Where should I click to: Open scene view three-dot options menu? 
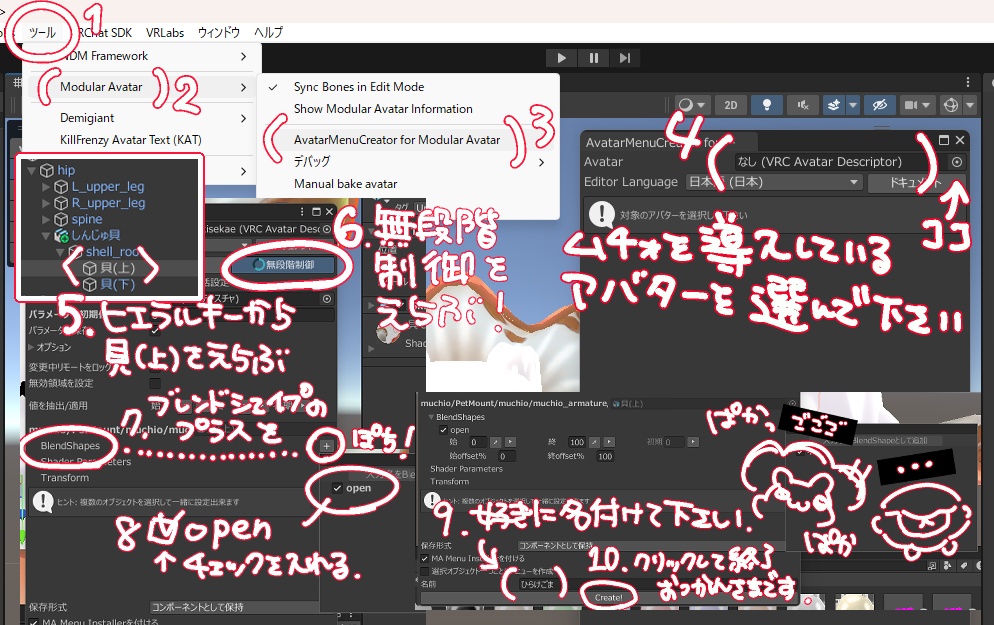pyautogui.click(x=967, y=82)
